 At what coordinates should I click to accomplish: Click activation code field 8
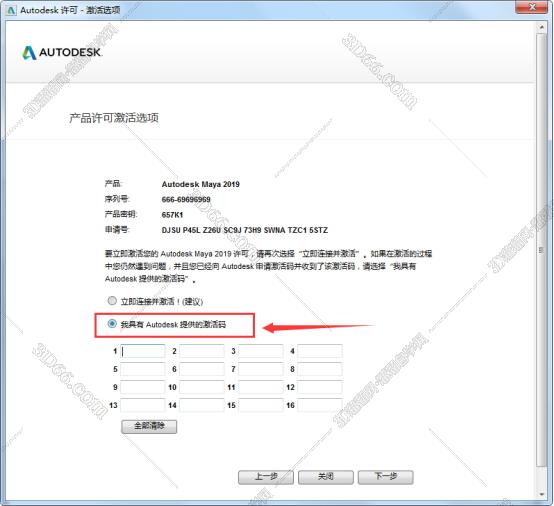pyautogui.click(x=320, y=369)
